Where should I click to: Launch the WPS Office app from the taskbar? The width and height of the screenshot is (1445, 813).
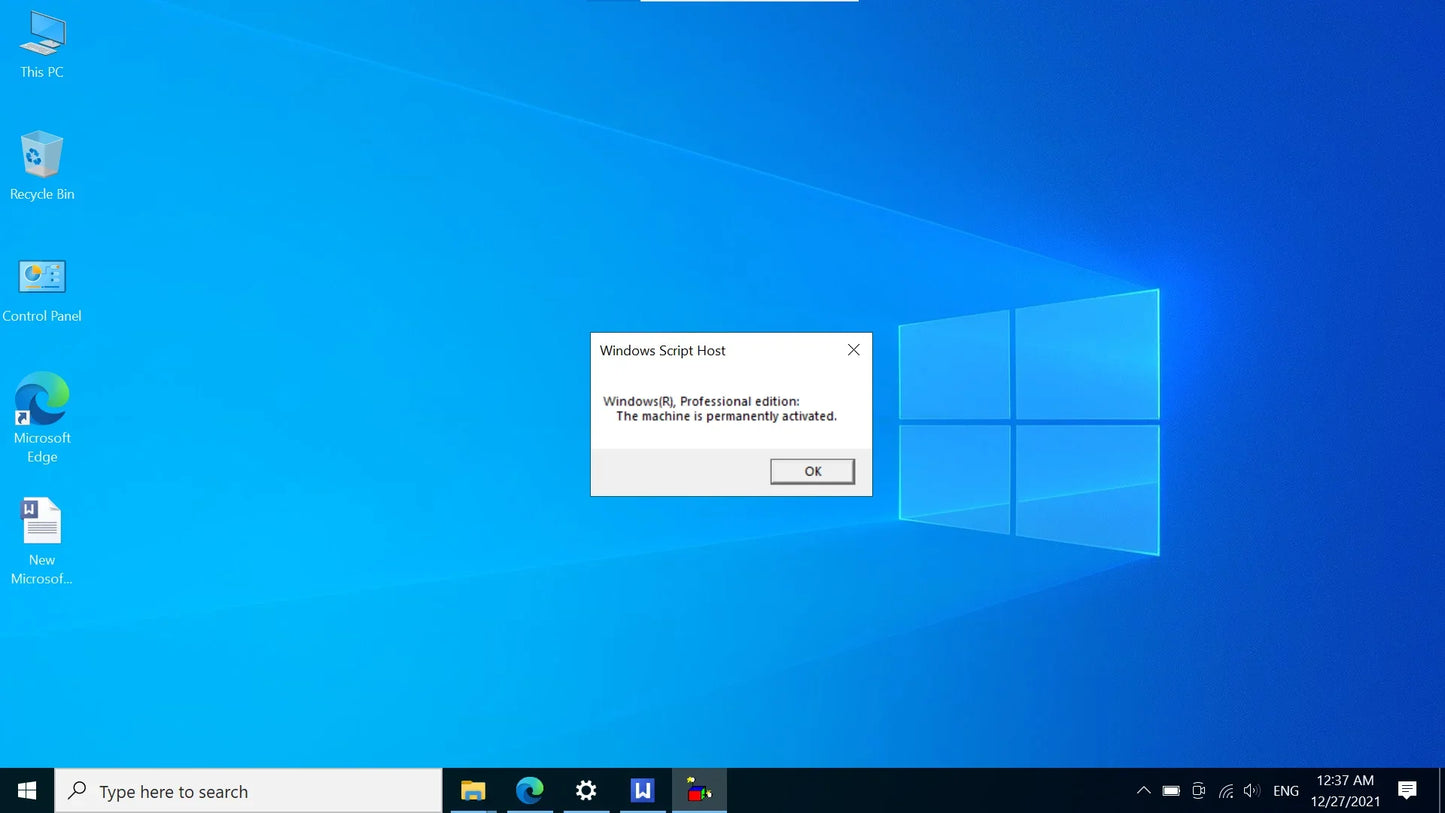pyautogui.click(x=642, y=790)
